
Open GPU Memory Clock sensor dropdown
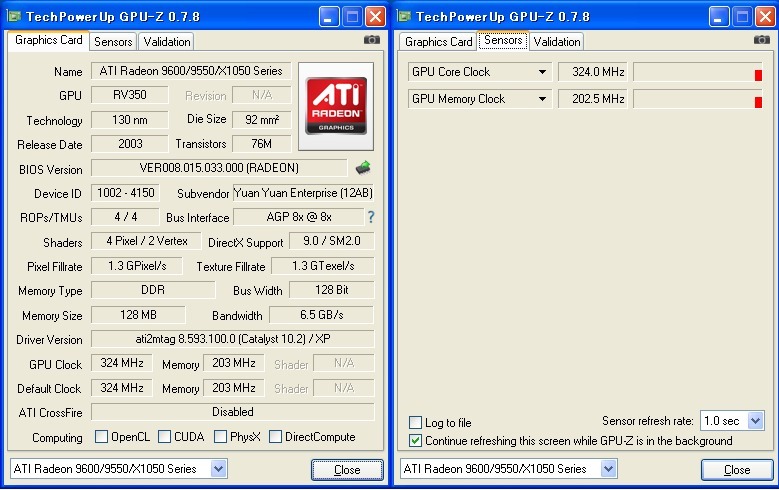click(543, 99)
